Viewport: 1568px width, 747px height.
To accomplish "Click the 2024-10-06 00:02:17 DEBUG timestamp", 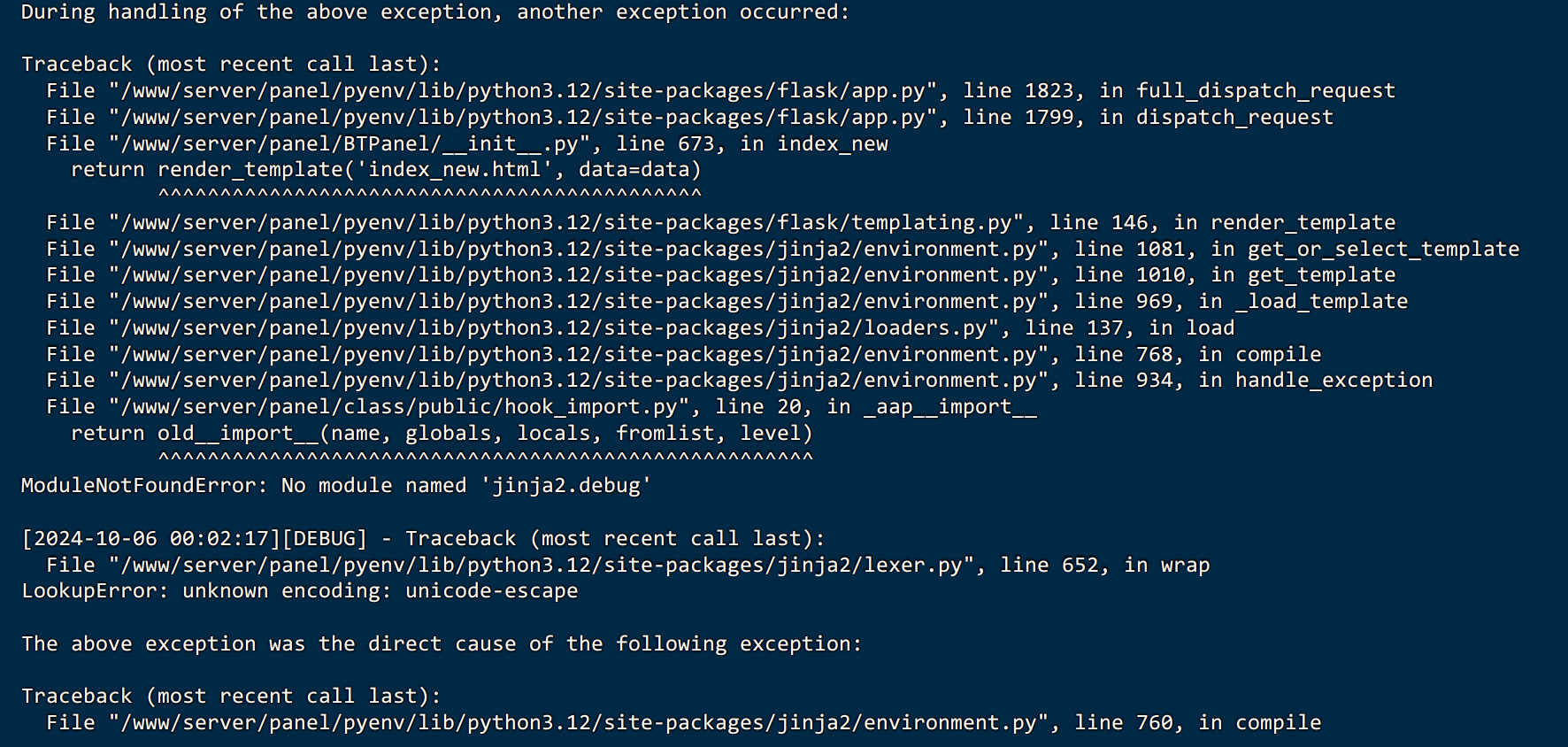I will [194, 539].
